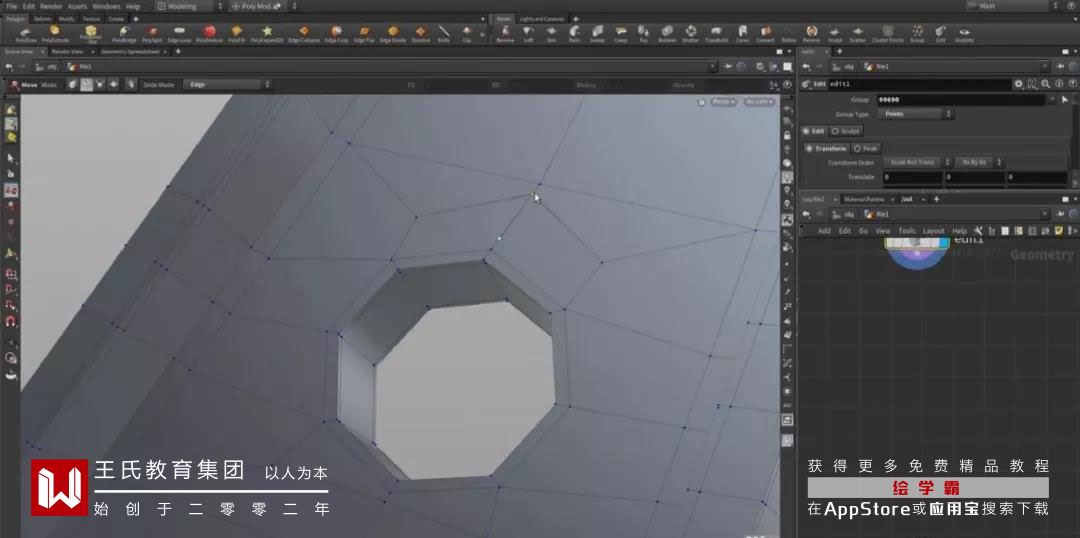Click the Group input field
The image size is (1080, 538).
tap(961, 100)
